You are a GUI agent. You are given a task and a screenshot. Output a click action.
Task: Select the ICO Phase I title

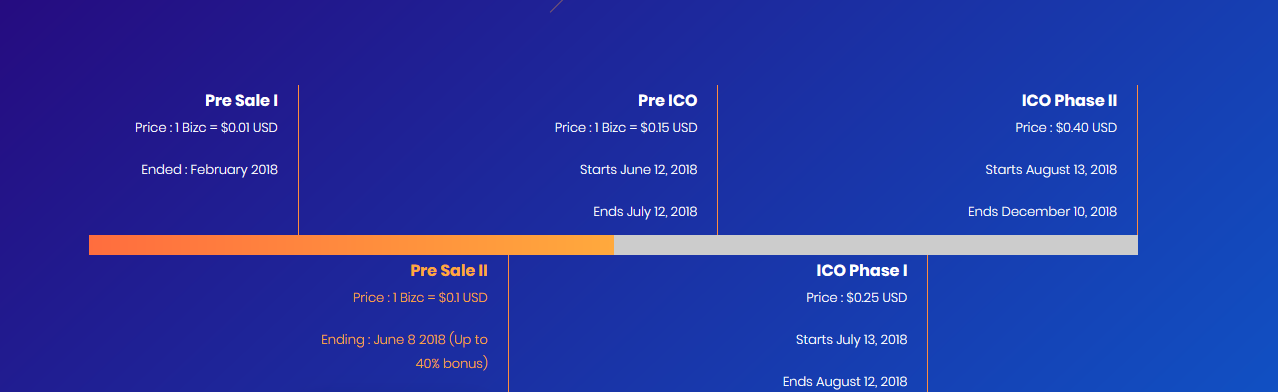pyautogui.click(x=862, y=270)
